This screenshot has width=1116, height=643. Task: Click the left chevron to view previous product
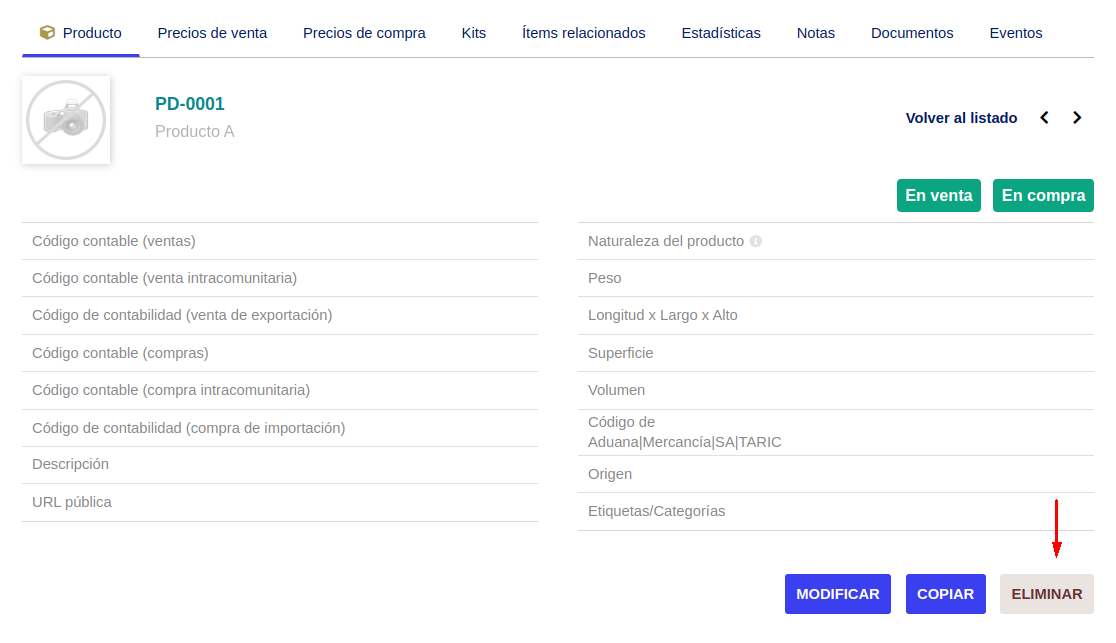click(1044, 117)
